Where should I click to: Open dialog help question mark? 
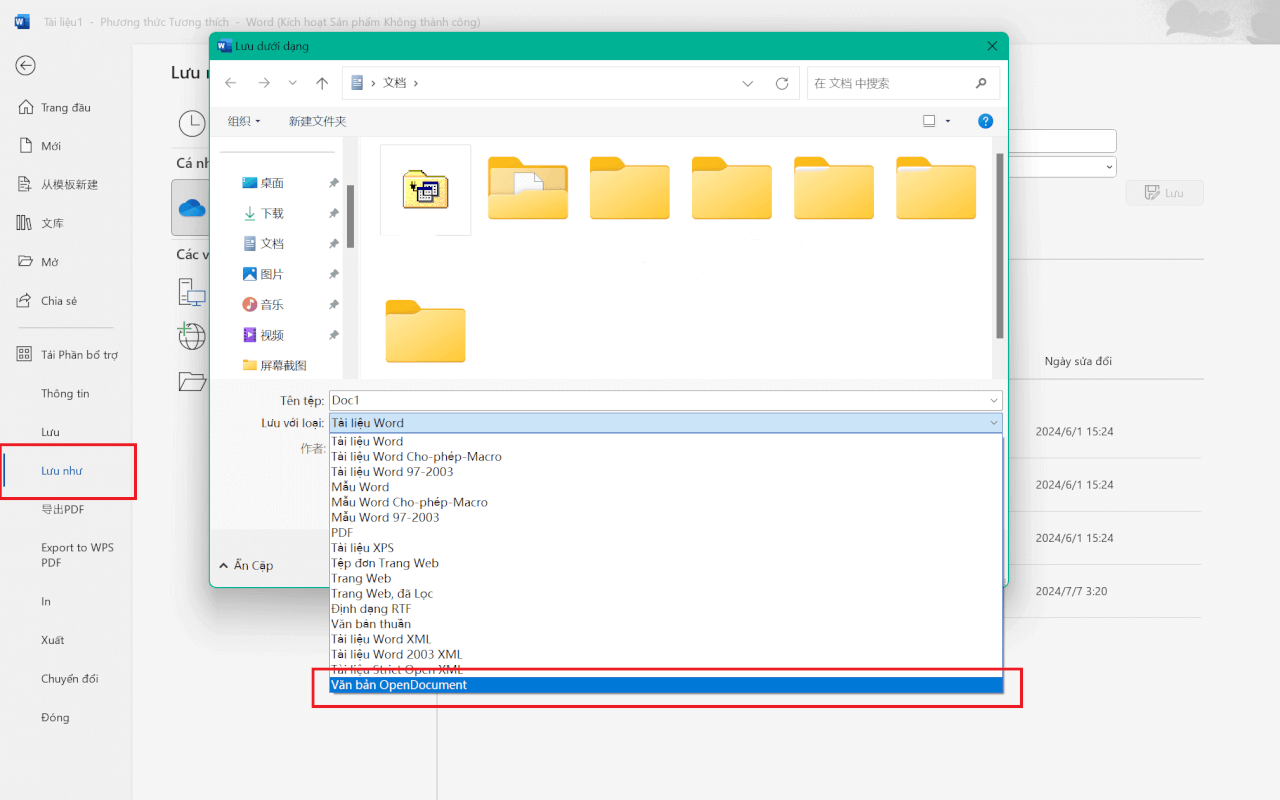[985, 121]
